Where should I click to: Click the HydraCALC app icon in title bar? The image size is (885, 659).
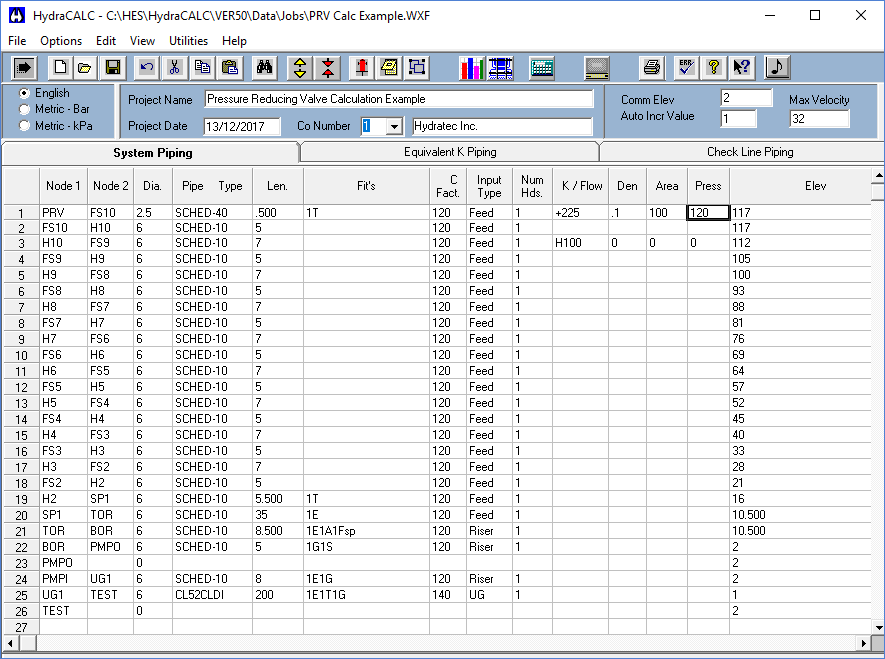pos(16,15)
